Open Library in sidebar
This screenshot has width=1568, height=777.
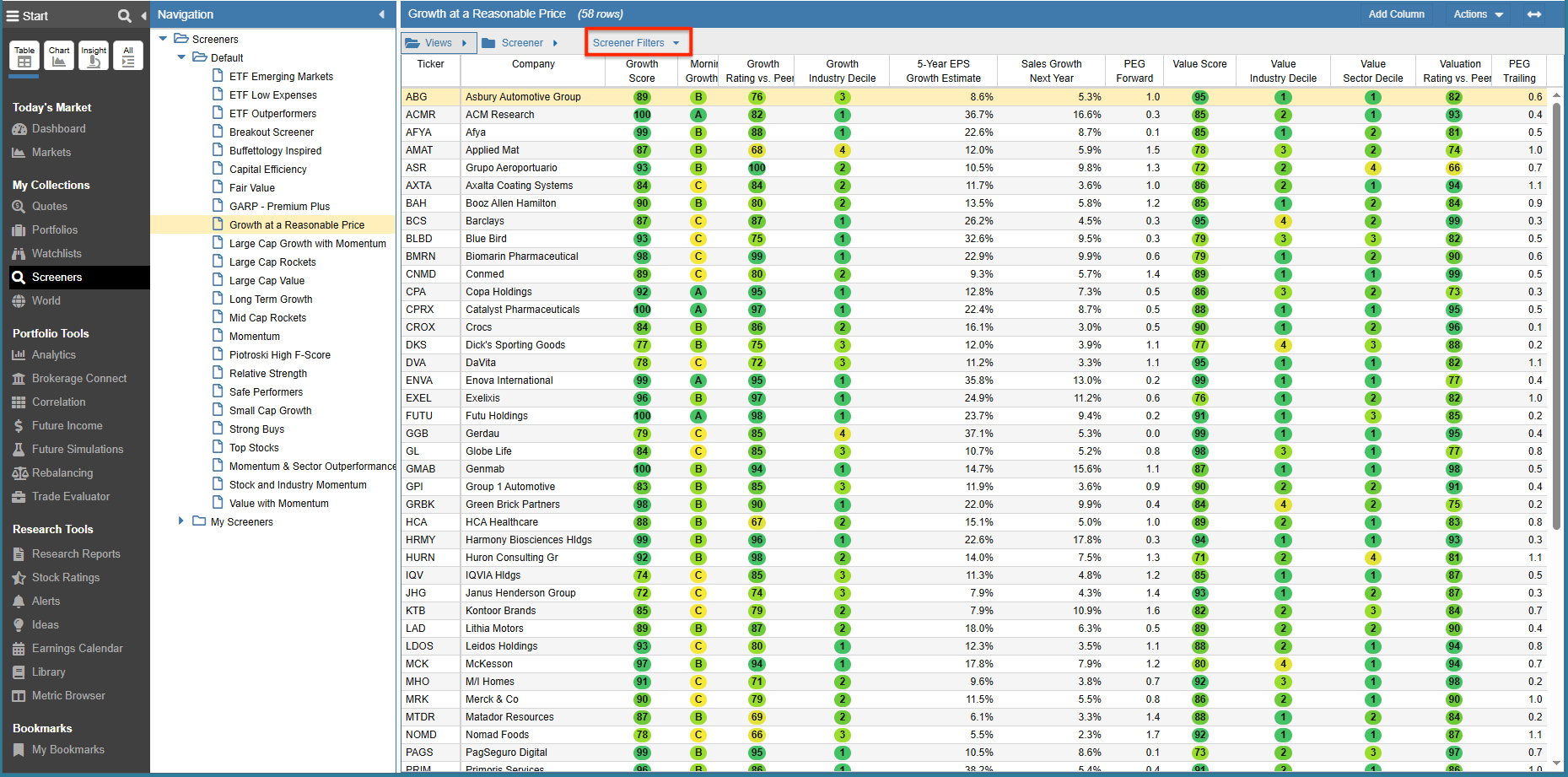tap(48, 672)
